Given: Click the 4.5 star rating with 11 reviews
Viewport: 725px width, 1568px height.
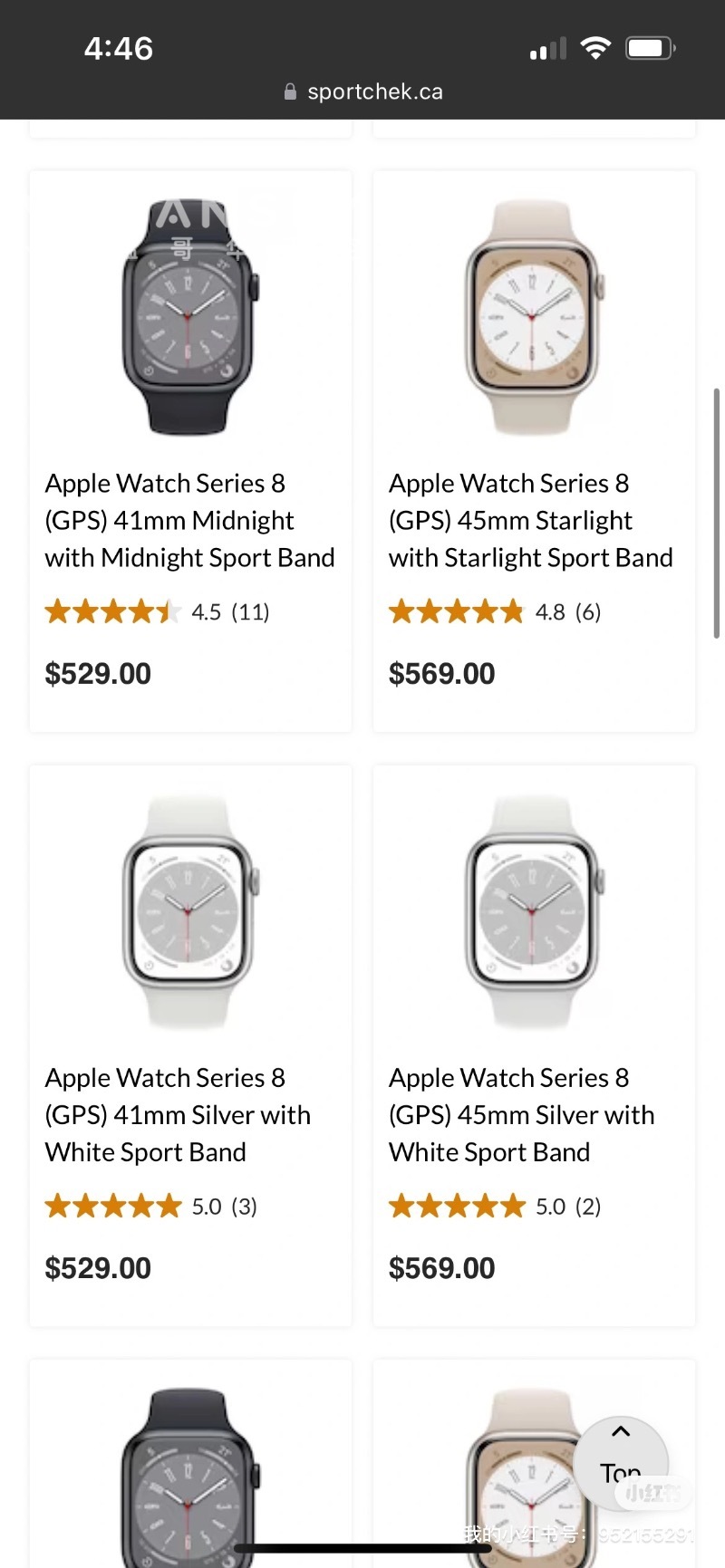Looking at the screenshot, I should (158, 612).
